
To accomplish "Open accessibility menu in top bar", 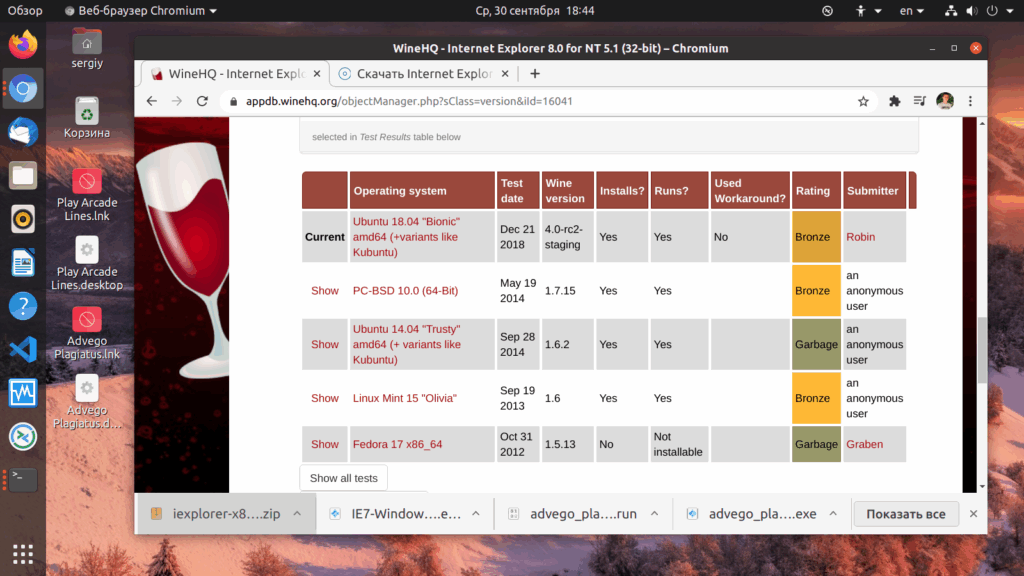I will [868, 10].
